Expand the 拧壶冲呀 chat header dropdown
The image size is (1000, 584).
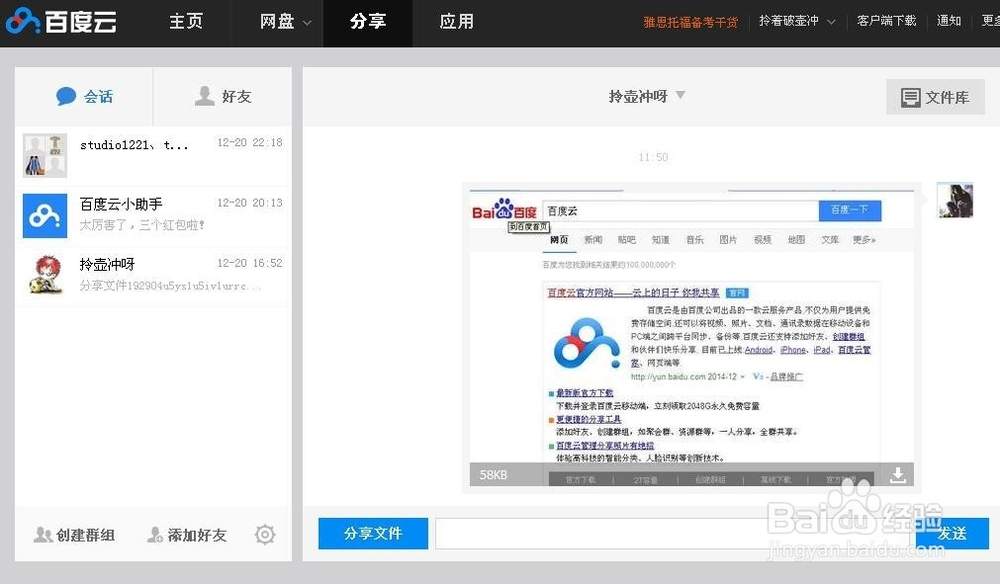pos(680,95)
